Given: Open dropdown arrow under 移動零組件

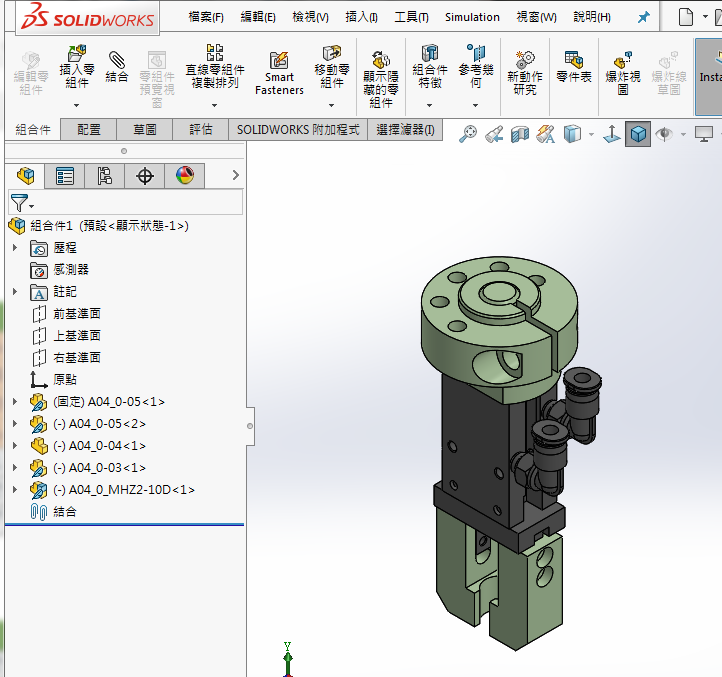Looking at the screenshot, I should tap(332, 105).
